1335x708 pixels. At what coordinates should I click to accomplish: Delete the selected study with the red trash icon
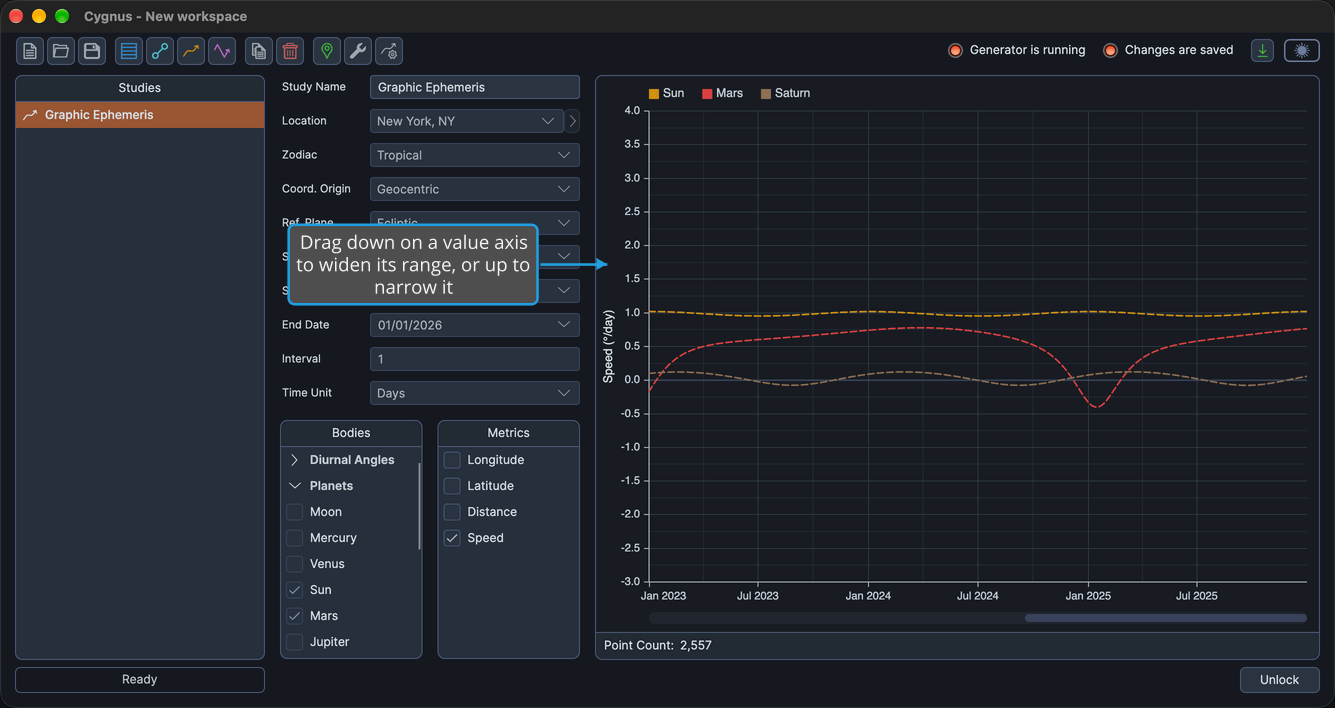pyautogui.click(x=290, y=51)
